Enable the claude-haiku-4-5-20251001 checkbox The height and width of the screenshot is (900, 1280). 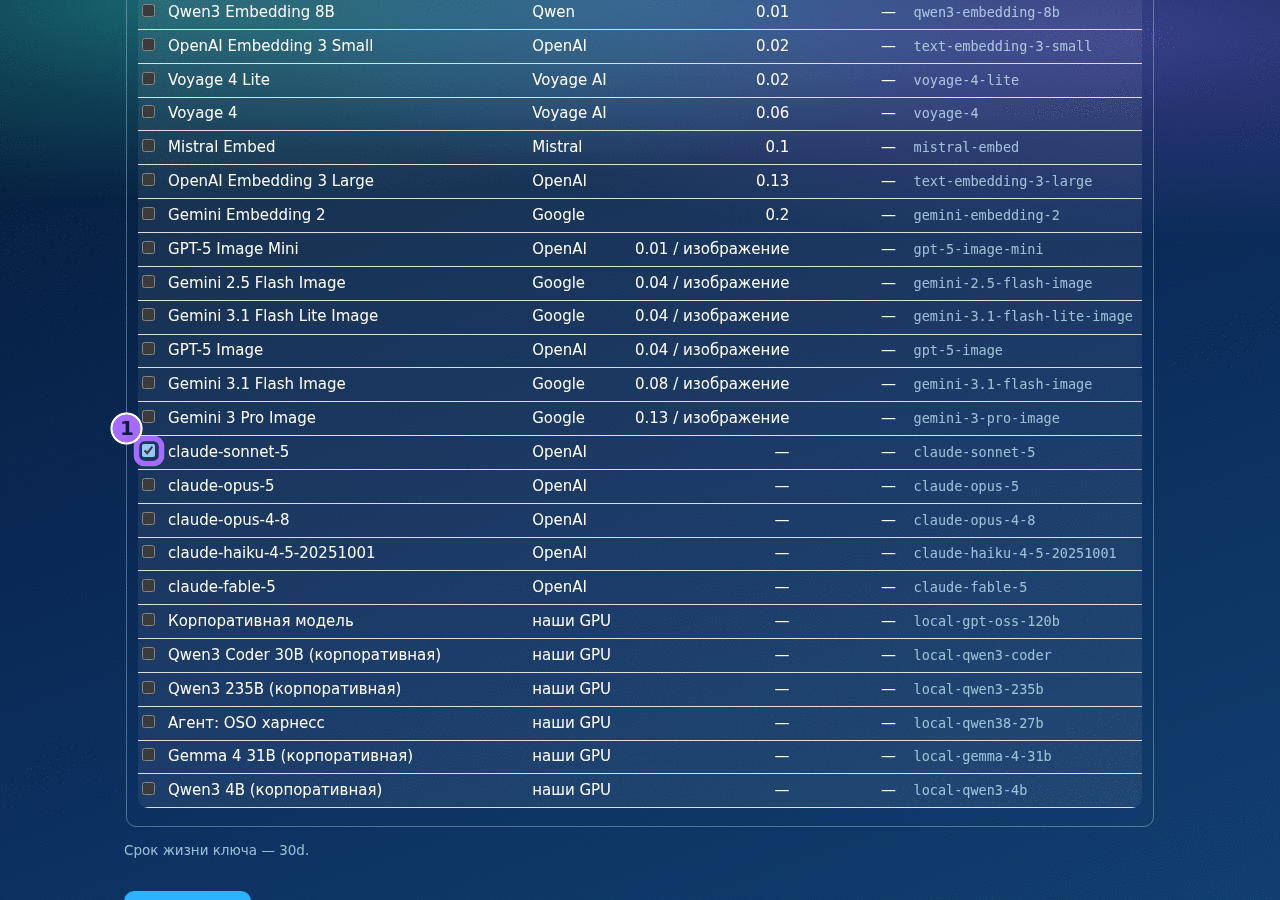coord(149,552)
